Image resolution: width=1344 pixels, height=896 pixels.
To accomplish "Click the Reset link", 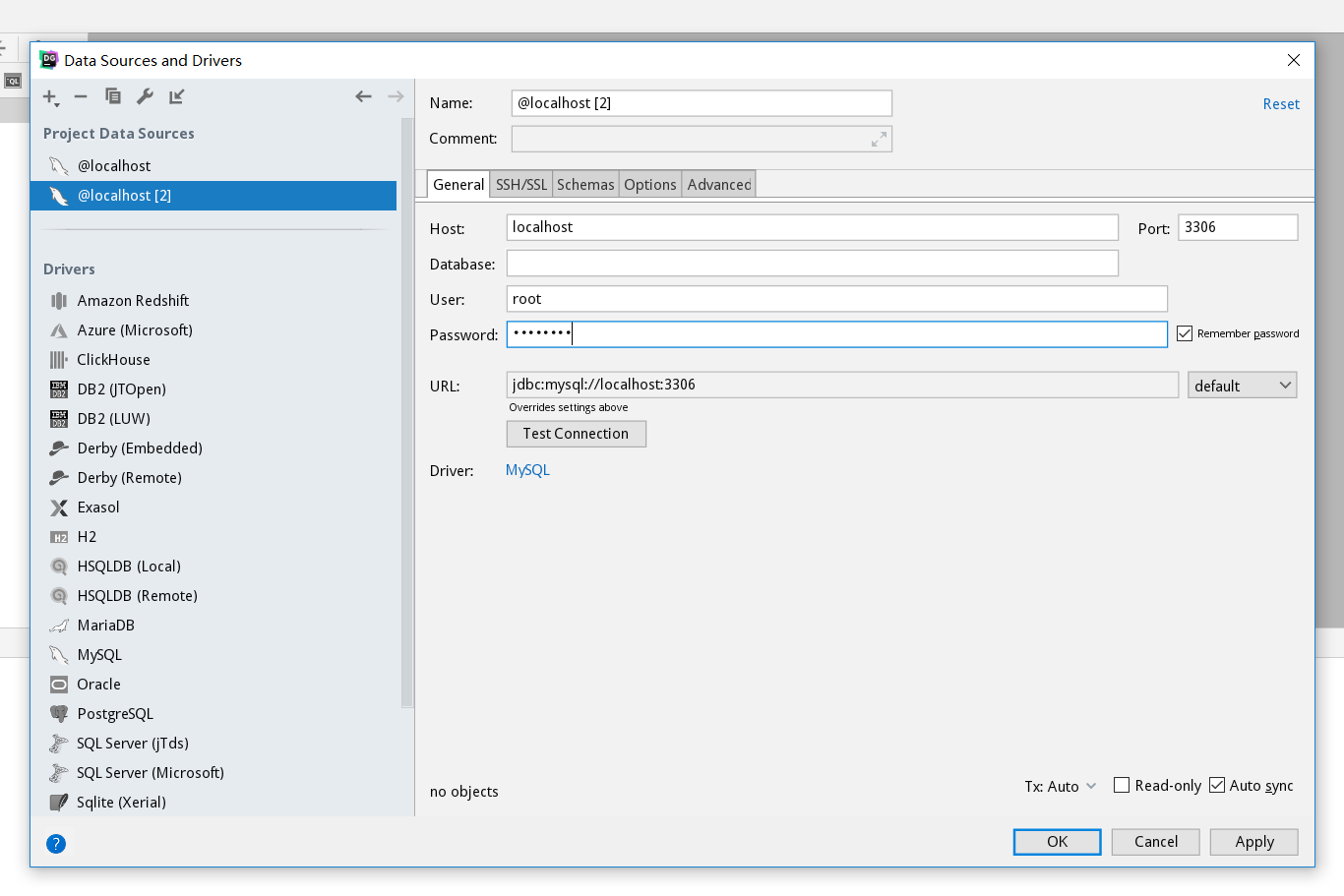I will (x=1281, y=104).
